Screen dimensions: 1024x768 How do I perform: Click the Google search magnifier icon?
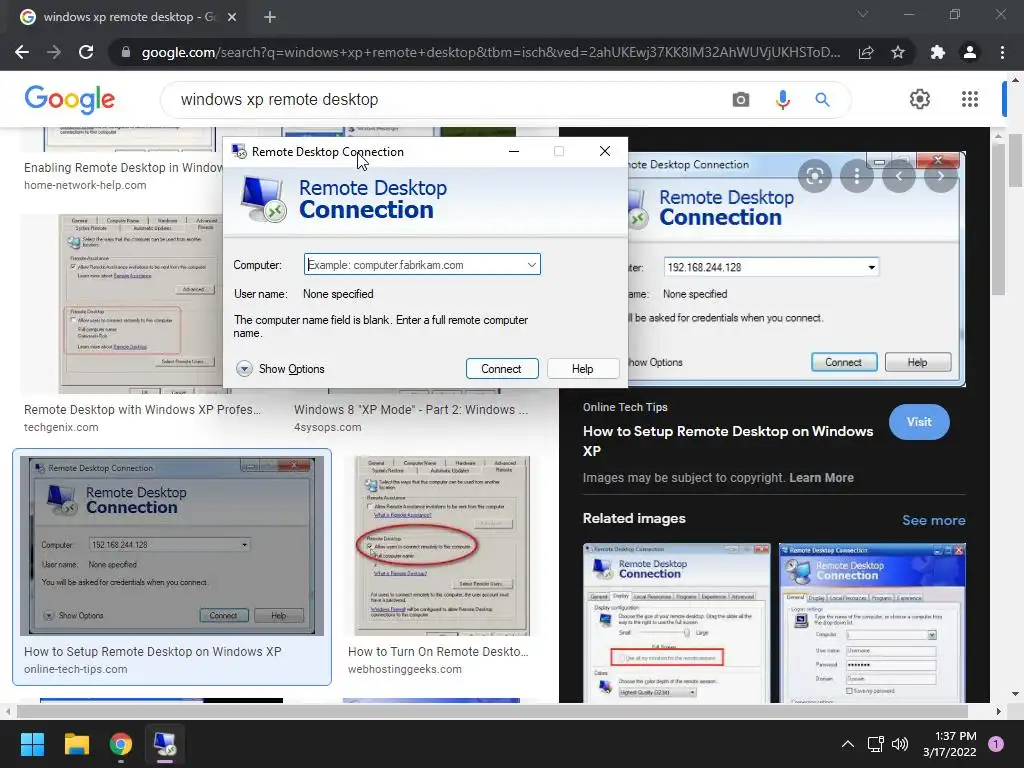pos(822,99)
